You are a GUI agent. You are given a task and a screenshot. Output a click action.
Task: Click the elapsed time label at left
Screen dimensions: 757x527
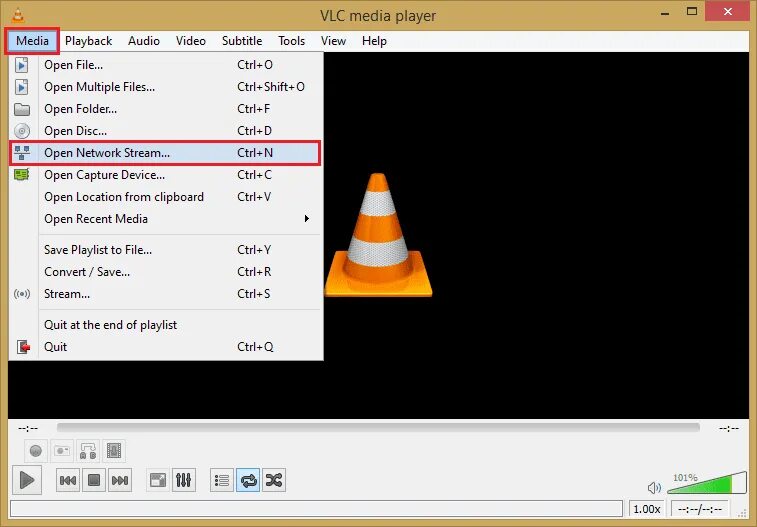coord(28,428)
